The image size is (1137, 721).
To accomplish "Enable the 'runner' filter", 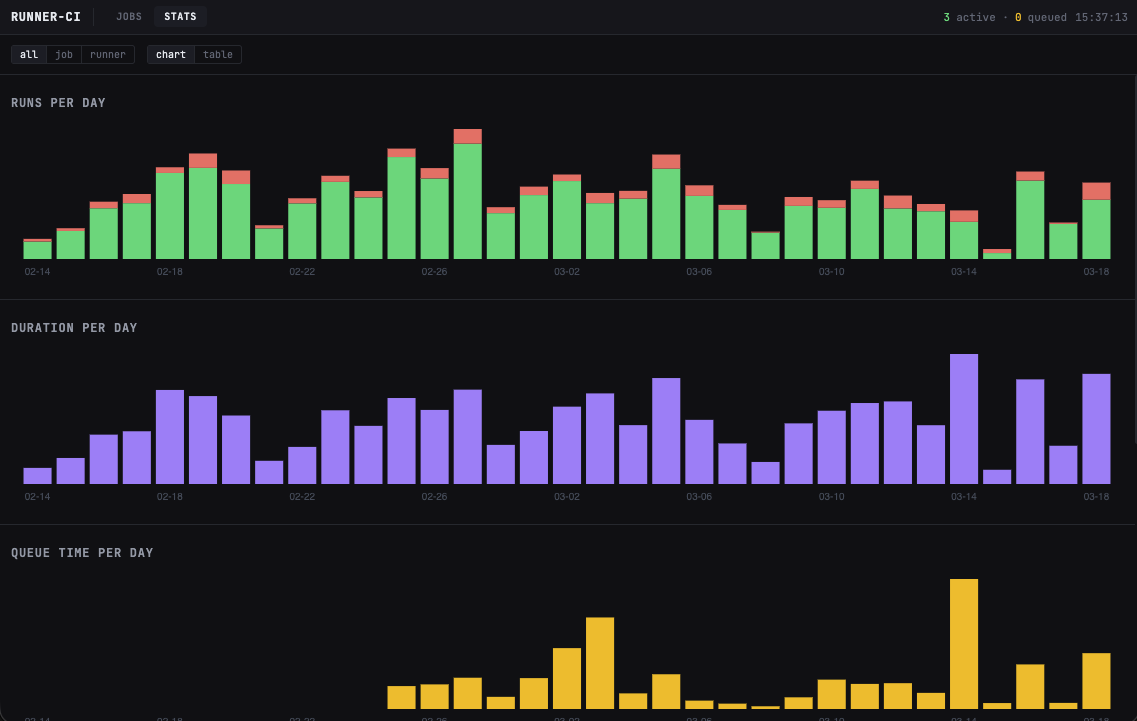I will click(x=106, y=54).
